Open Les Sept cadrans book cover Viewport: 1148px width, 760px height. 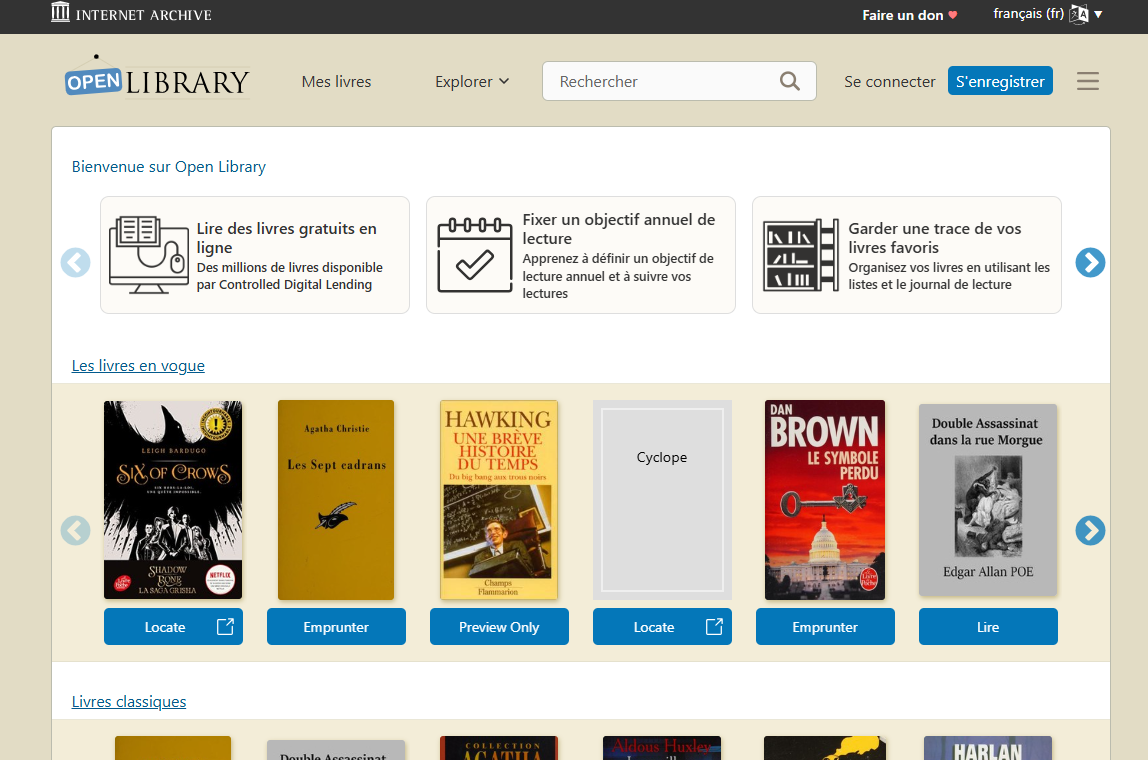[336, 500]
